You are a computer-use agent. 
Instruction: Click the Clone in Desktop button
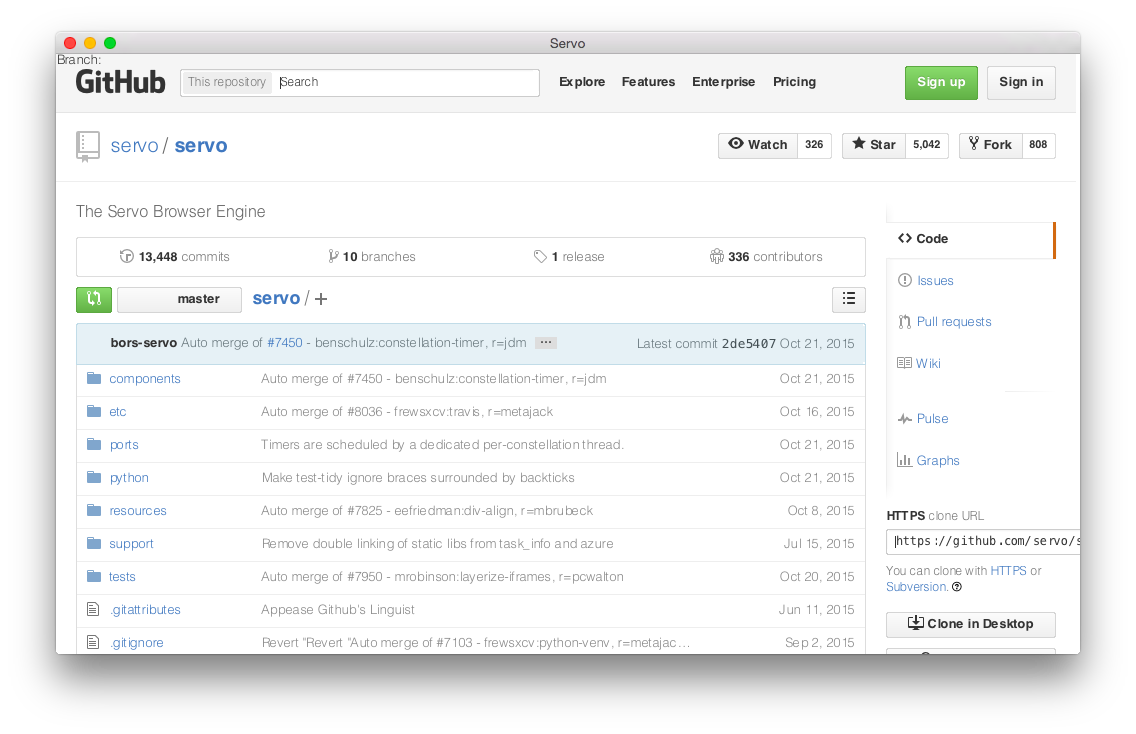971,624
